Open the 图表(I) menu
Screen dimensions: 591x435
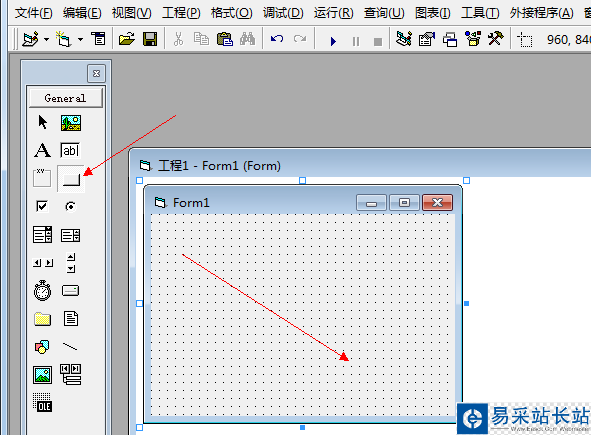tap(433, 13)
